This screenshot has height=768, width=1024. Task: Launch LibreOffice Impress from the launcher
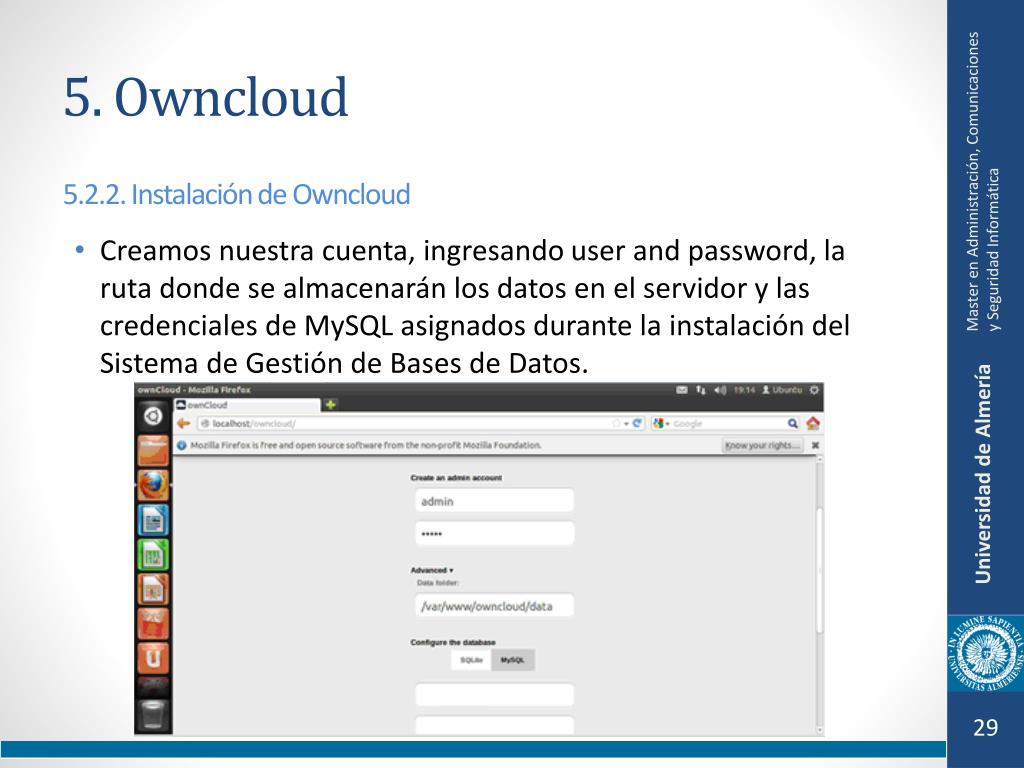153,589
